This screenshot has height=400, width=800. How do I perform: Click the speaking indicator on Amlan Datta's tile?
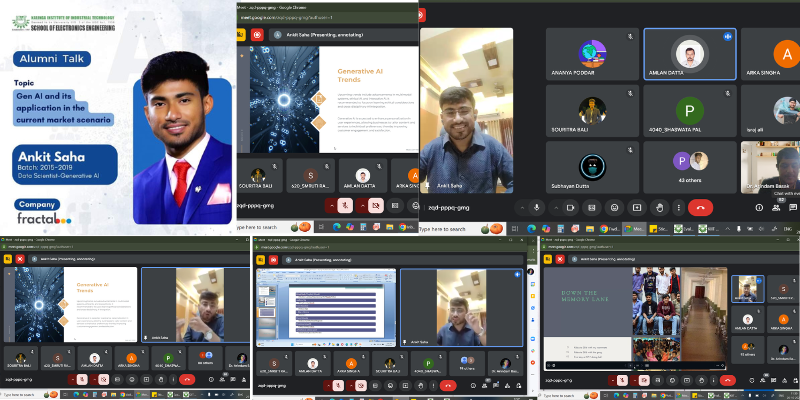728,36
